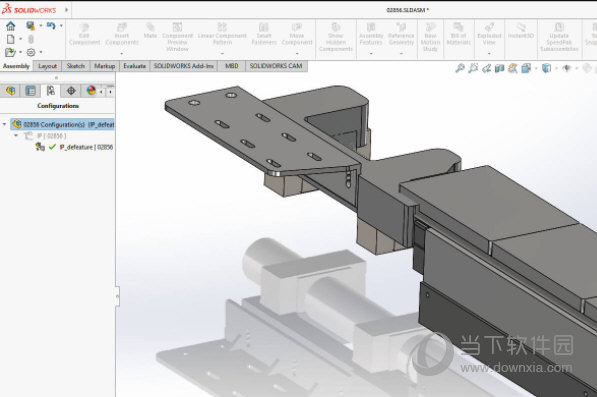Click the Mate tool
597x397 pixels.
[150, 30]
